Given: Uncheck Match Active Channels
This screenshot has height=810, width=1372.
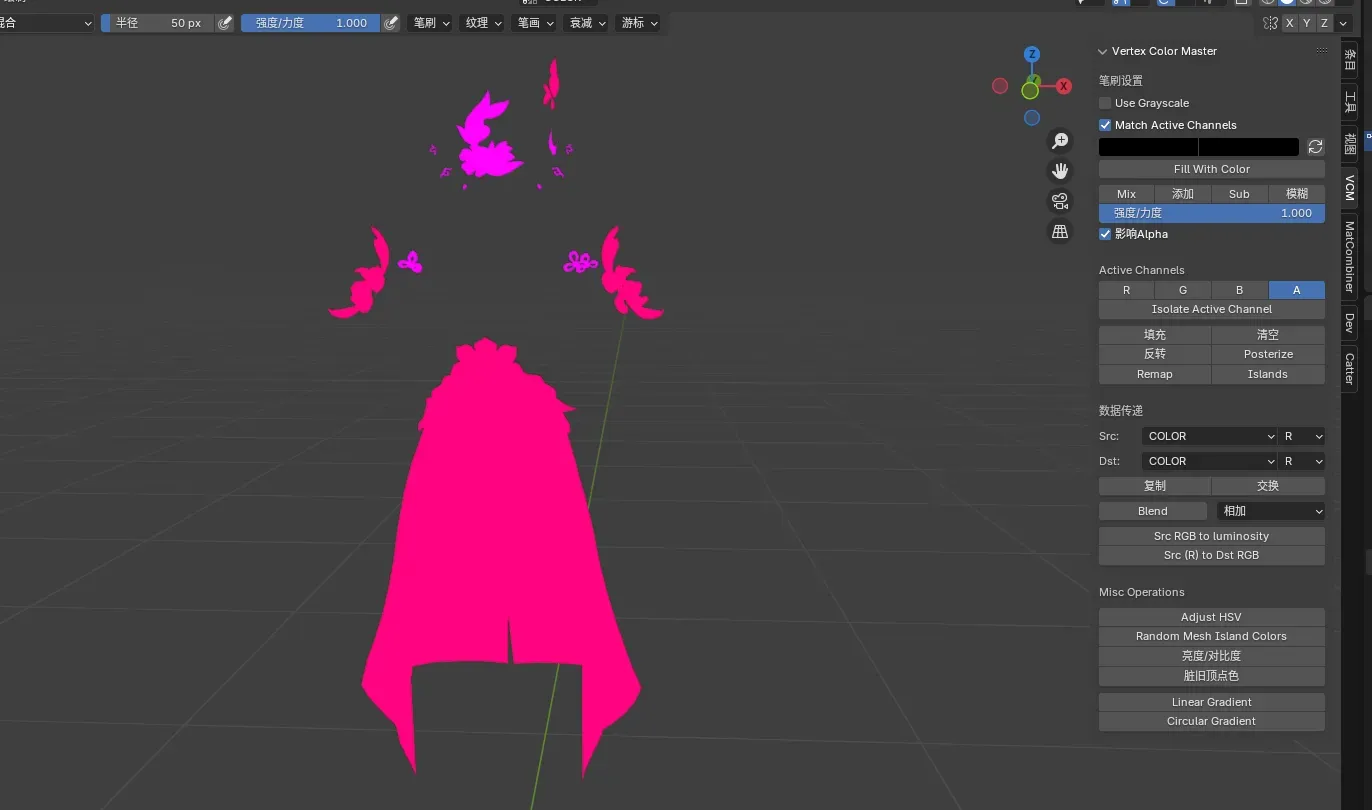Looking at the screenshot, I should tap(1105, 125).
